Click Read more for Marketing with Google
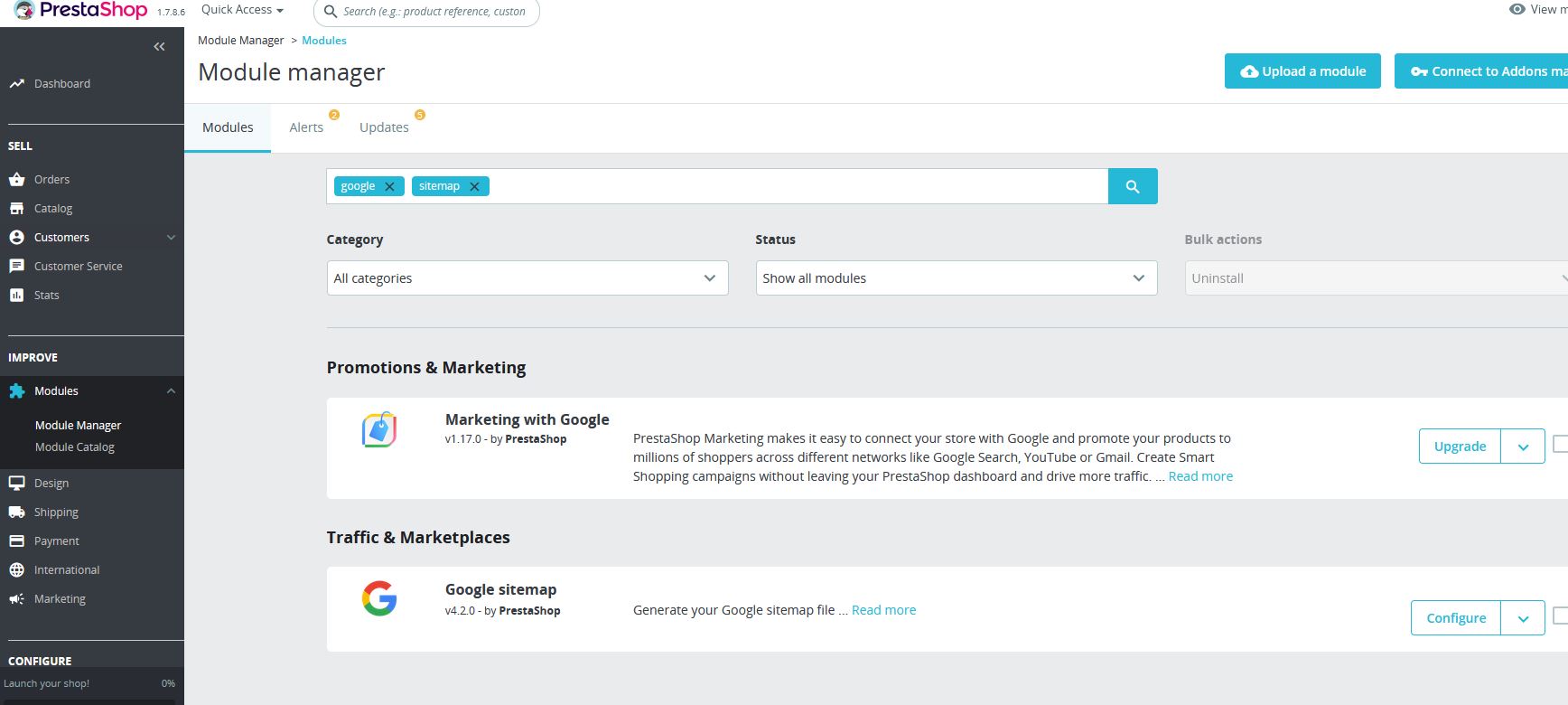This screenshot has width=1568, height=705. click(x=1200, y=476)
